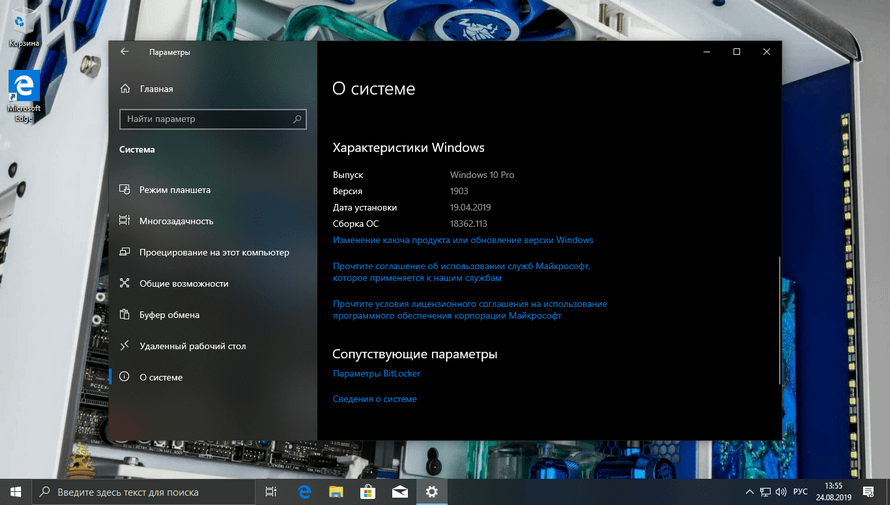Go back with the Settings back arrow
The height and width of the screenshot is (505, 890).
tap(124, 52)
